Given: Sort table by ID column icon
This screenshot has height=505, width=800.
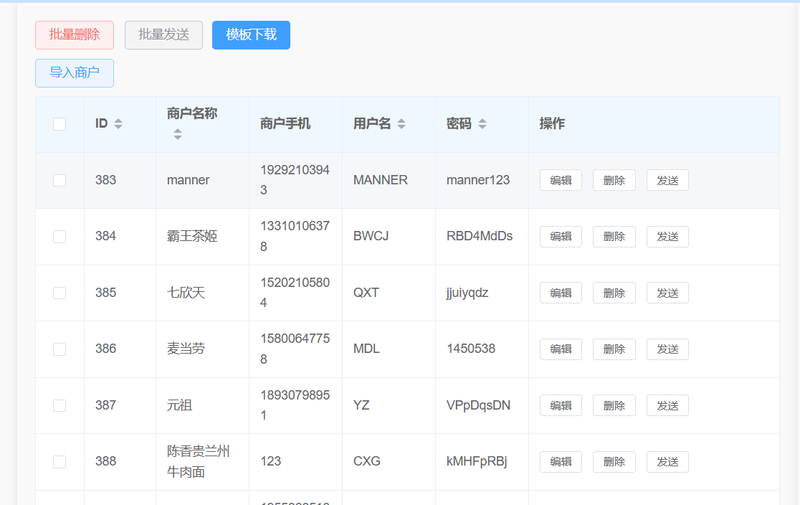Looking at the screenshot, I should [118, 124].
